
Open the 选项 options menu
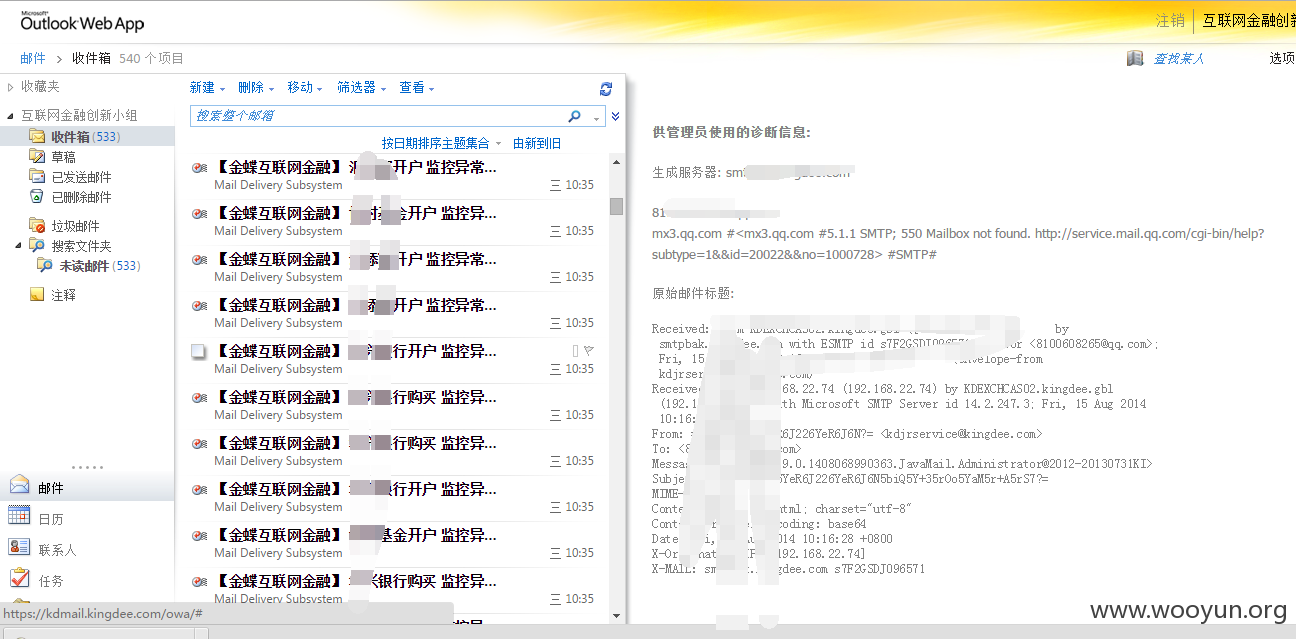(1282, 58)
